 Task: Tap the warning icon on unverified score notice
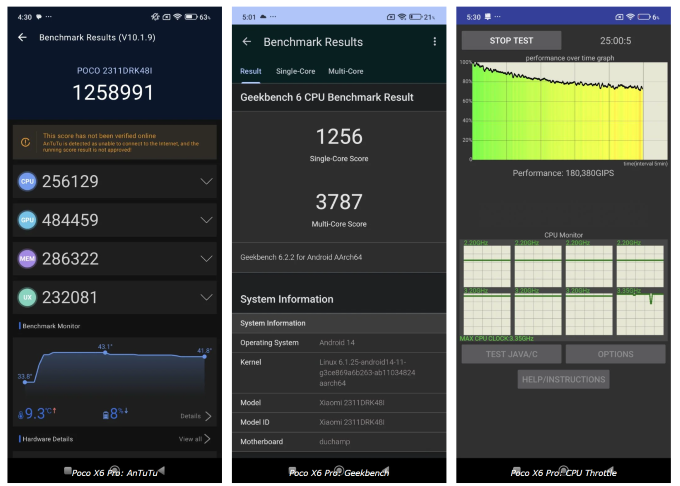(26, 143)
